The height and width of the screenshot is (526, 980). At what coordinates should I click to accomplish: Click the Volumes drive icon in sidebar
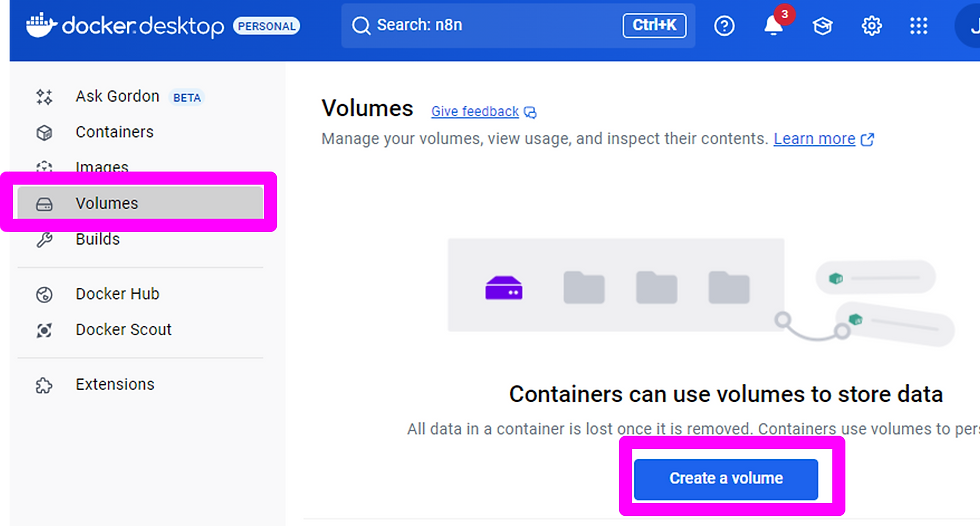click(x=44, y=204)
